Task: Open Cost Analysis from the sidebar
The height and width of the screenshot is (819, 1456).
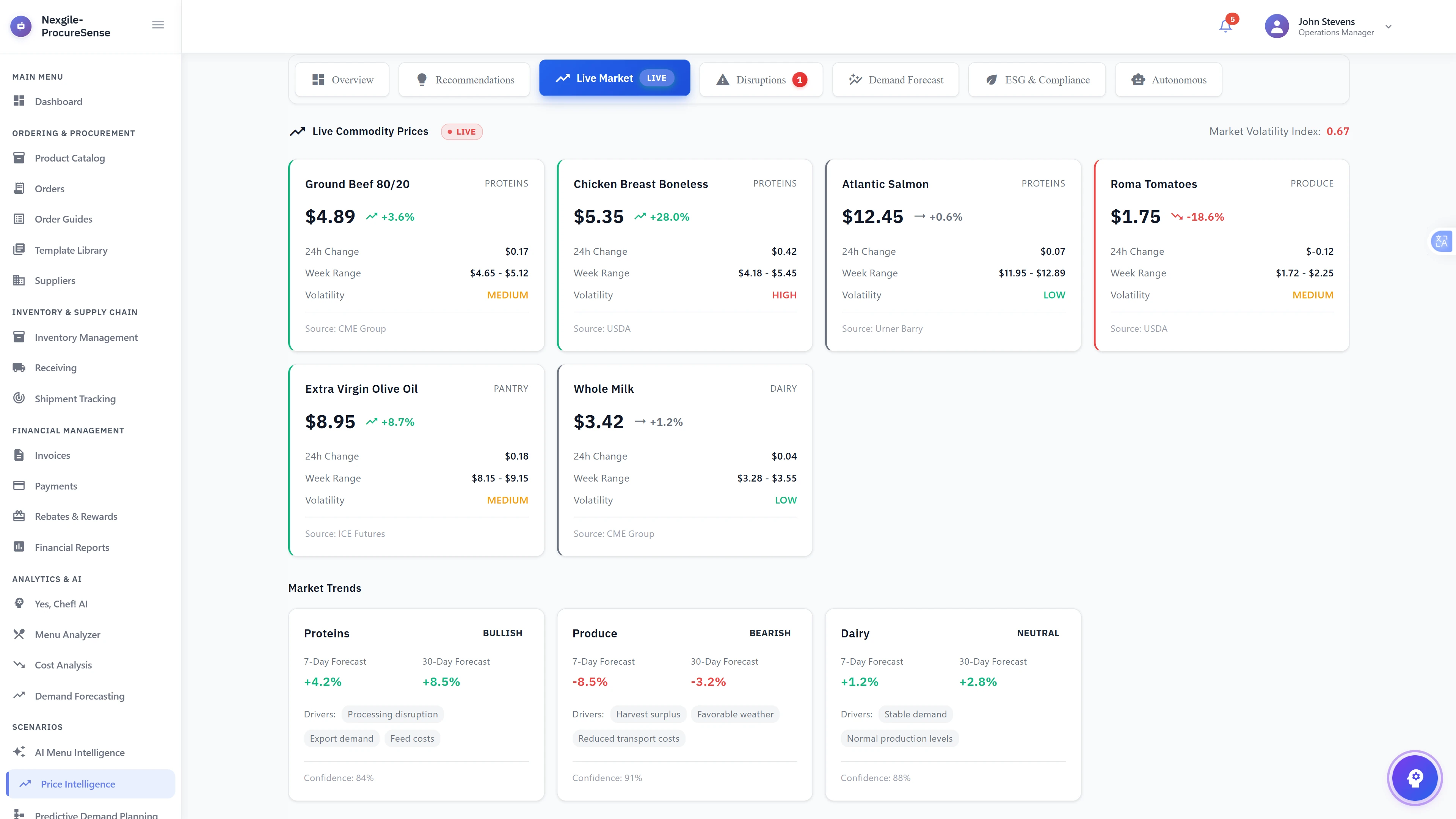Action: click(62, 665)
